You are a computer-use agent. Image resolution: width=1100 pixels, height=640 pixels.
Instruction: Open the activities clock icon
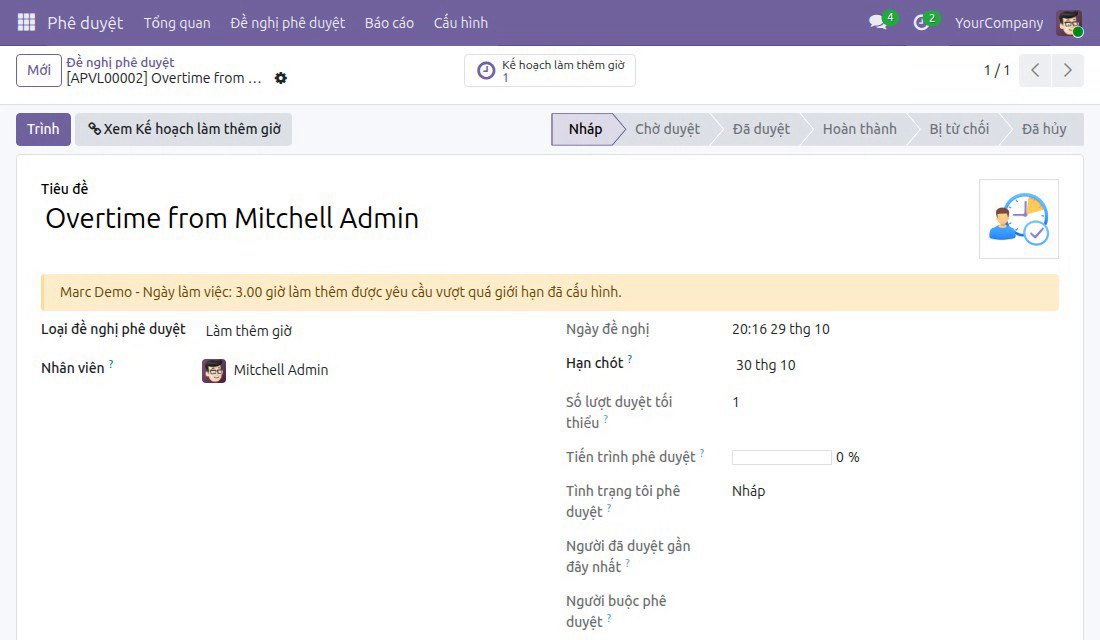click(921, 22)
